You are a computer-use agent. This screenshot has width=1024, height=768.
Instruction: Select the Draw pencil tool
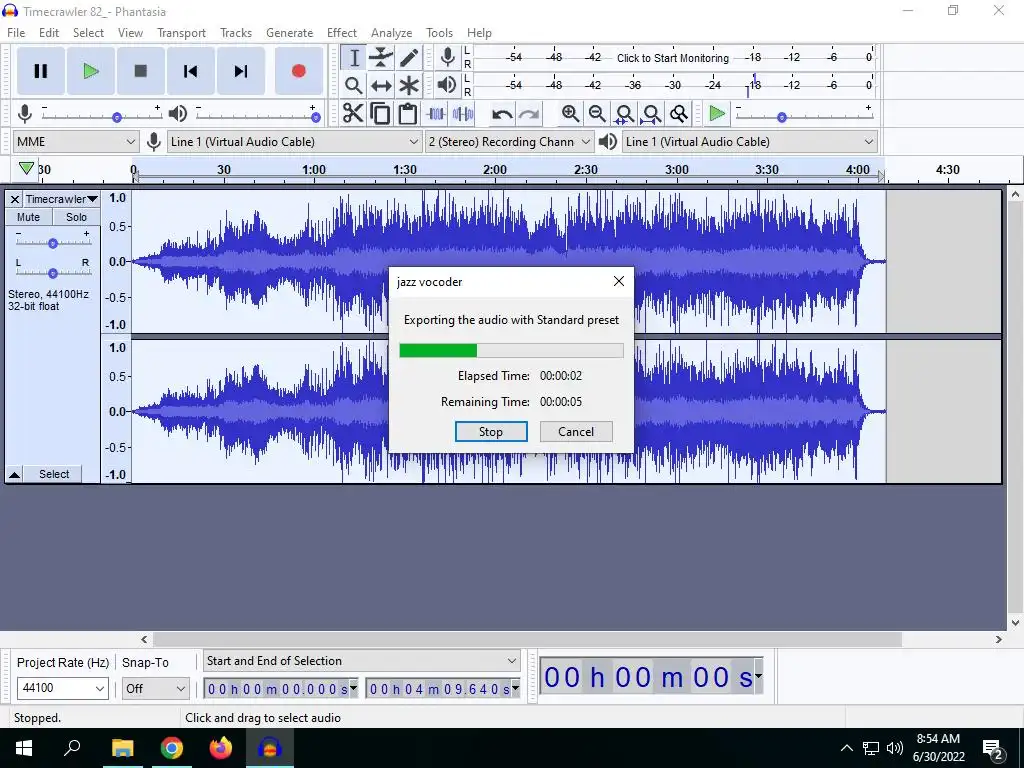click(409, 57)
